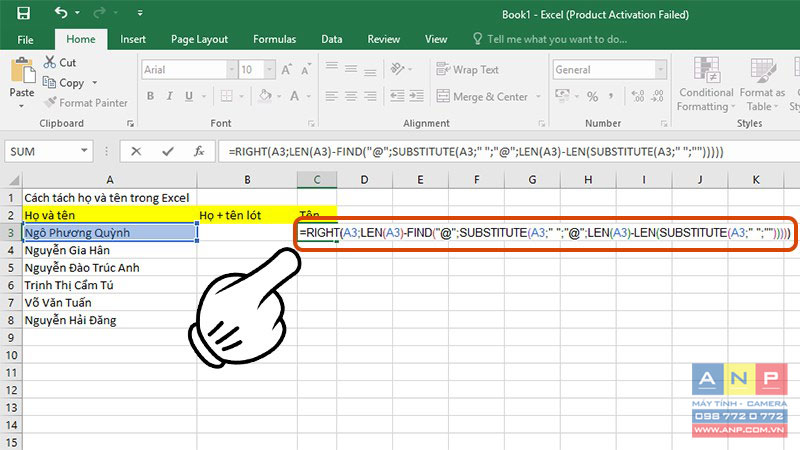Expand the Copy dropdown arrow
This screenshot has height=450, width=800.
pyautogui.click(x=95, y=83)
